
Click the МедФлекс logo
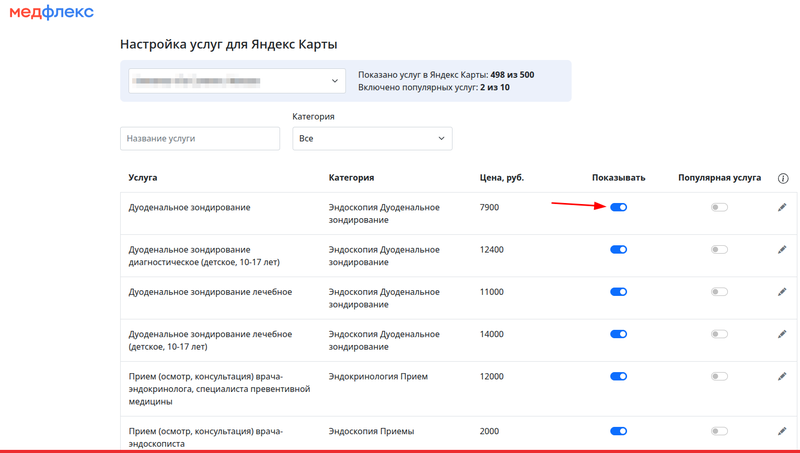[x=52, y=13]
